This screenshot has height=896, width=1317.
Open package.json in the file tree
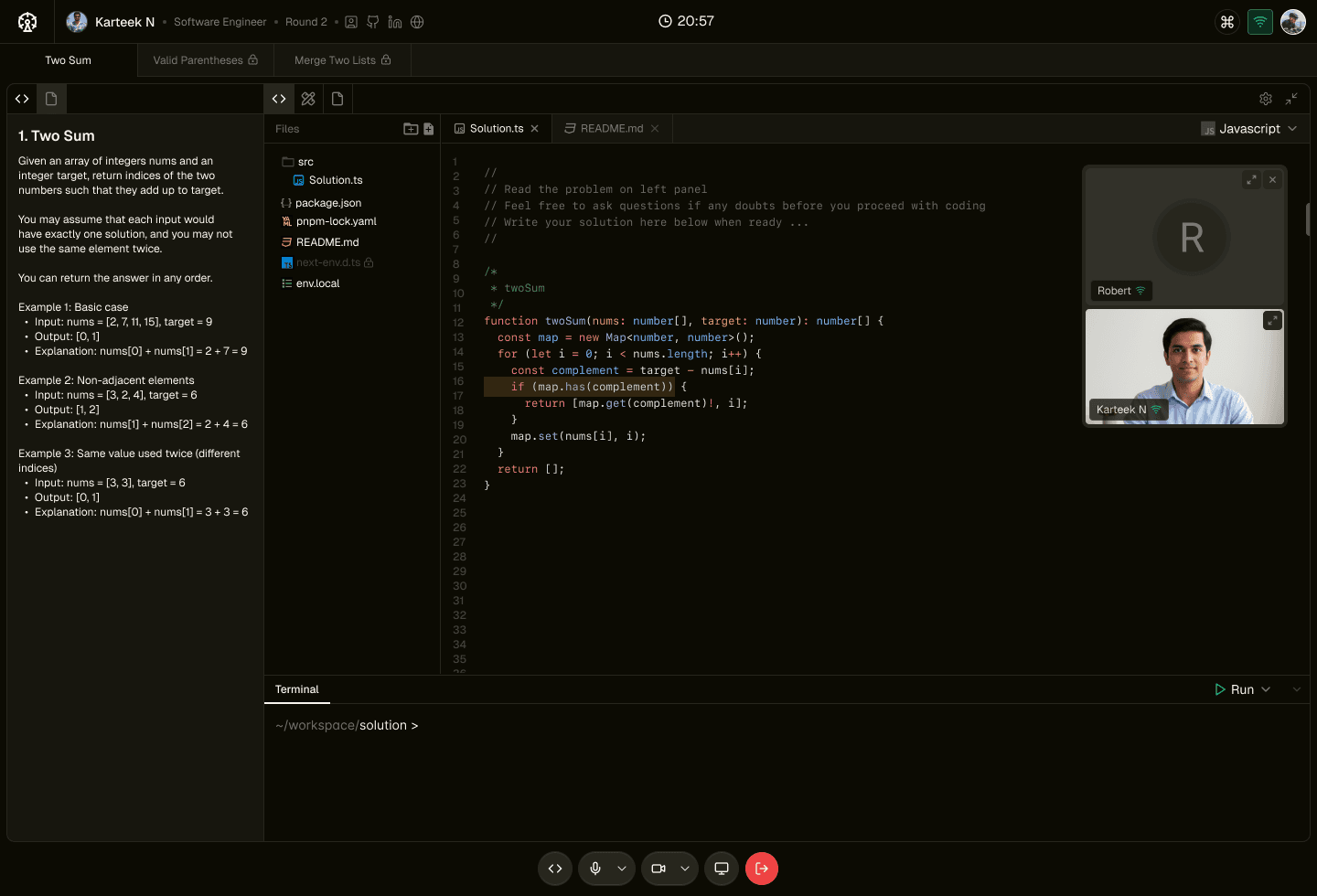tap(321, 203)
